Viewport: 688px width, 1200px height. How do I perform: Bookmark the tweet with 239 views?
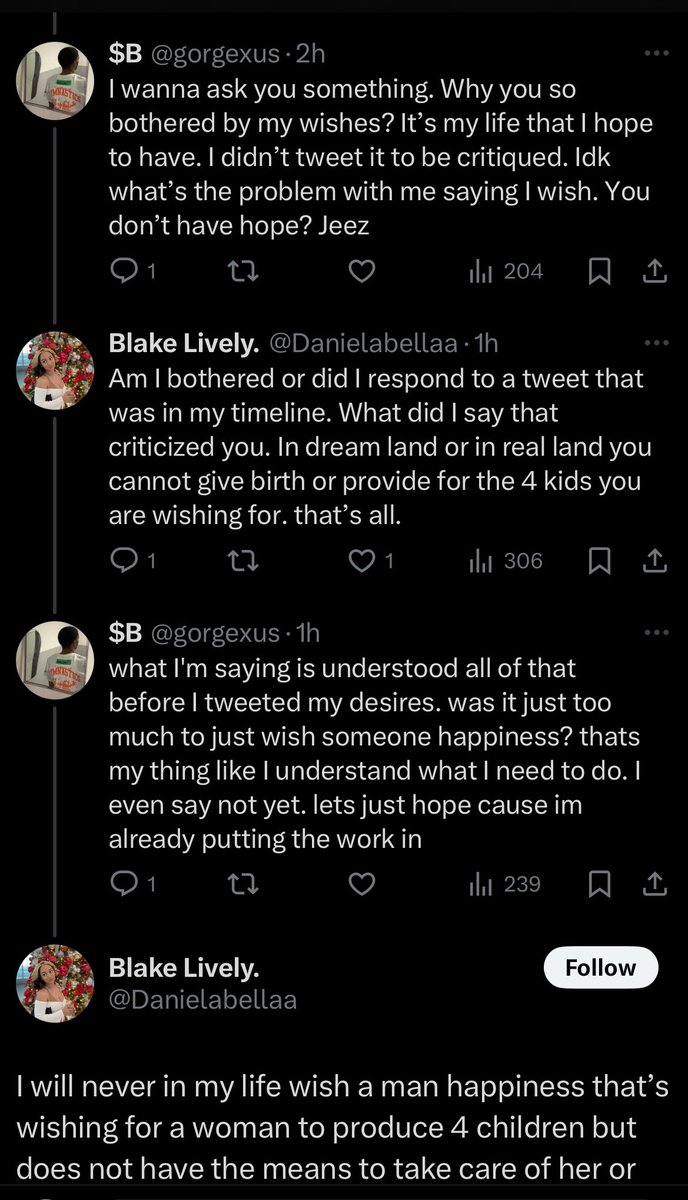pyautogui.click(x=599, y=884)
